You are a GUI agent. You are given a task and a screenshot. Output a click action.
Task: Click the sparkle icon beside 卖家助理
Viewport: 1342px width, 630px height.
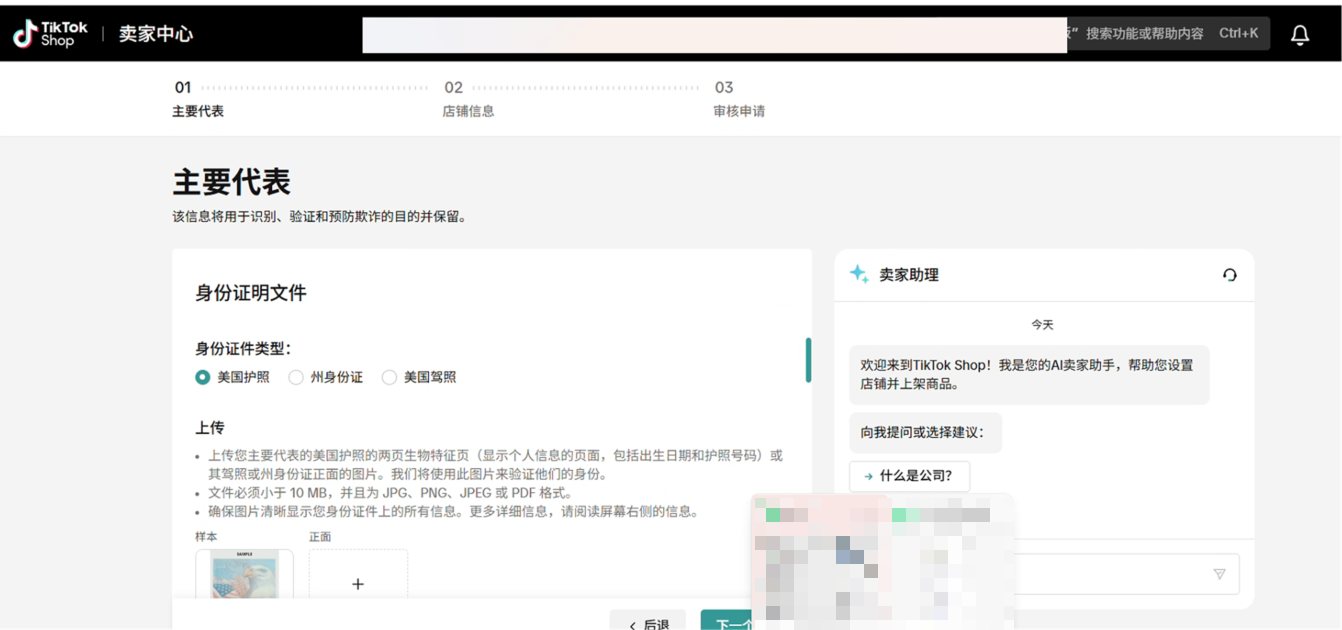tap(859, 274)
